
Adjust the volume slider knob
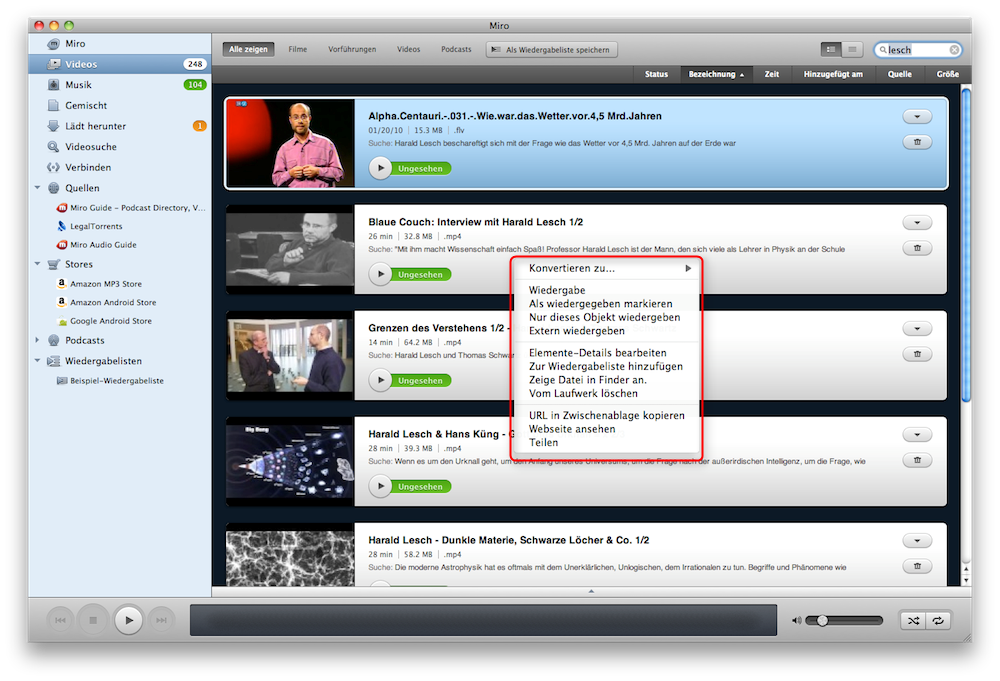pos(822,620)
